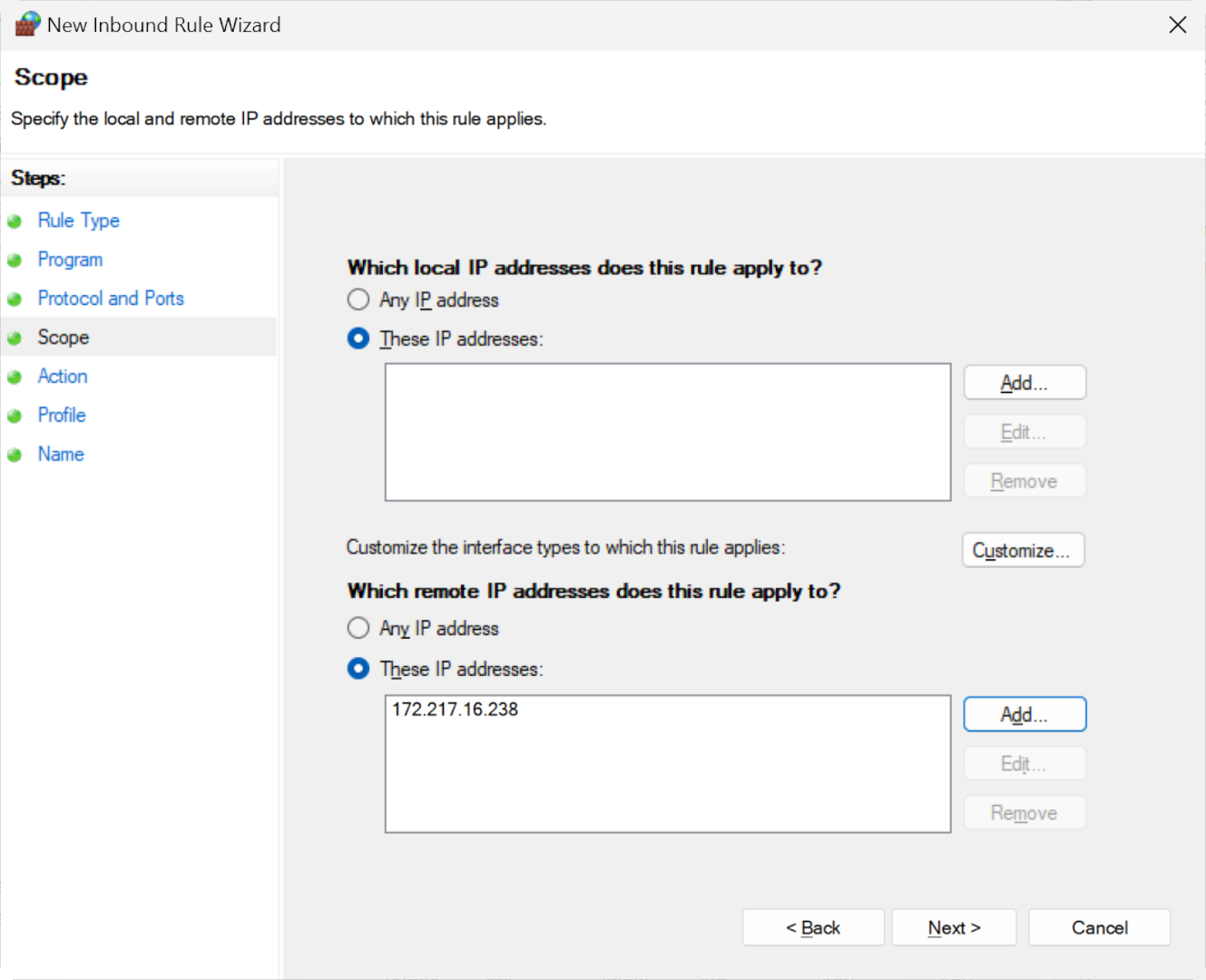Proceed with the Next button
This screenshot has height=980, width=1206.
click(953, 927)
